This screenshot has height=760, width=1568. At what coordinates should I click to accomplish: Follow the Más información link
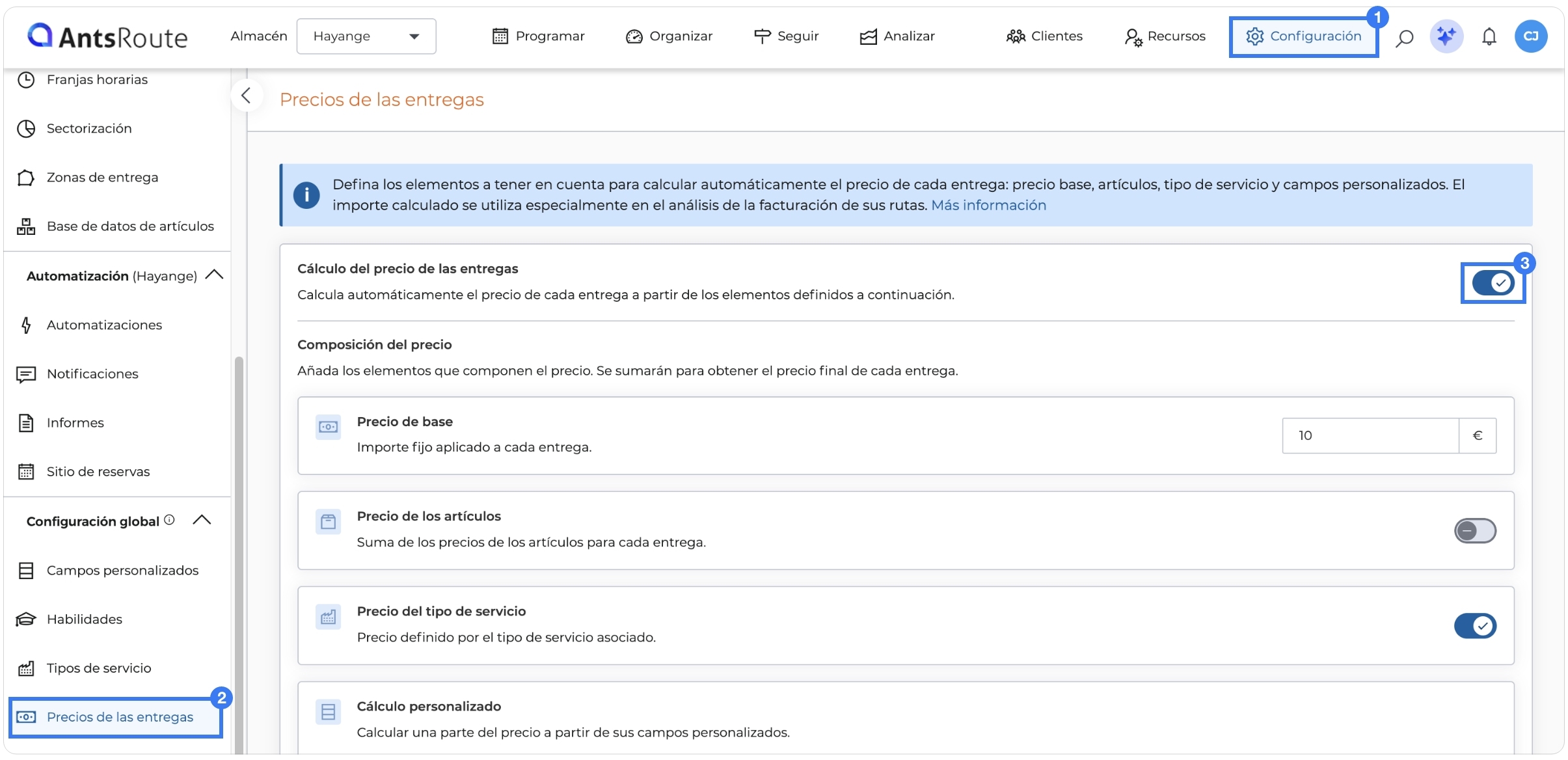coord(988,206)
